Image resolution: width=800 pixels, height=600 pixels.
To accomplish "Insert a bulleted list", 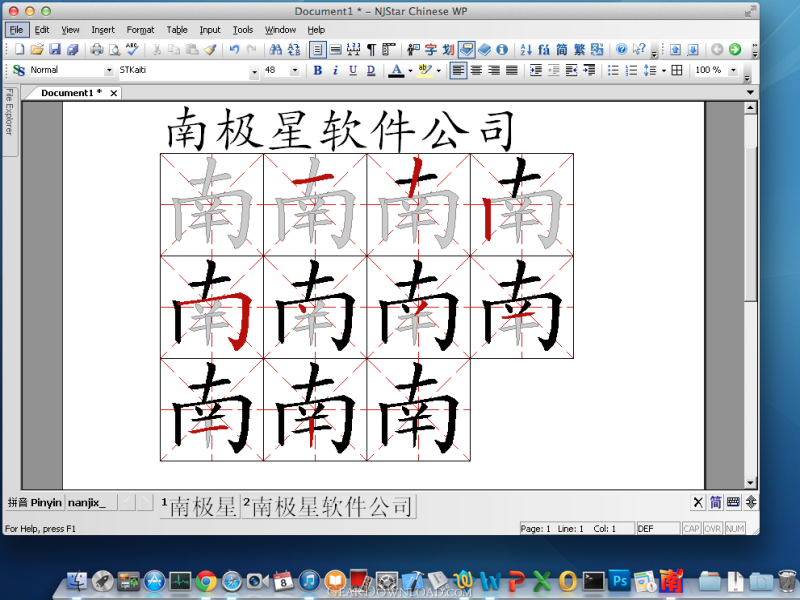I will [x=613, y=70].
